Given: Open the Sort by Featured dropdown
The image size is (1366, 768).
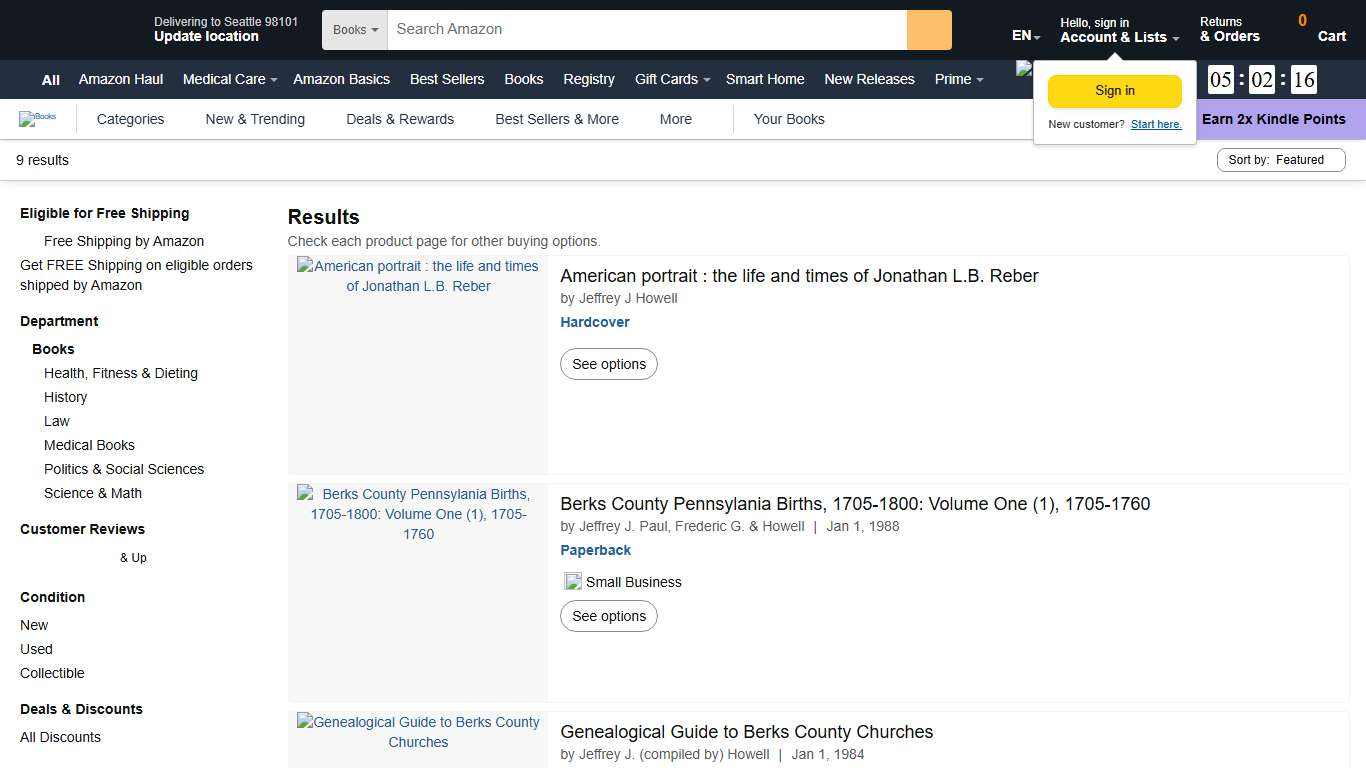Looking at the screenshot, I should tap(1280, 160).
